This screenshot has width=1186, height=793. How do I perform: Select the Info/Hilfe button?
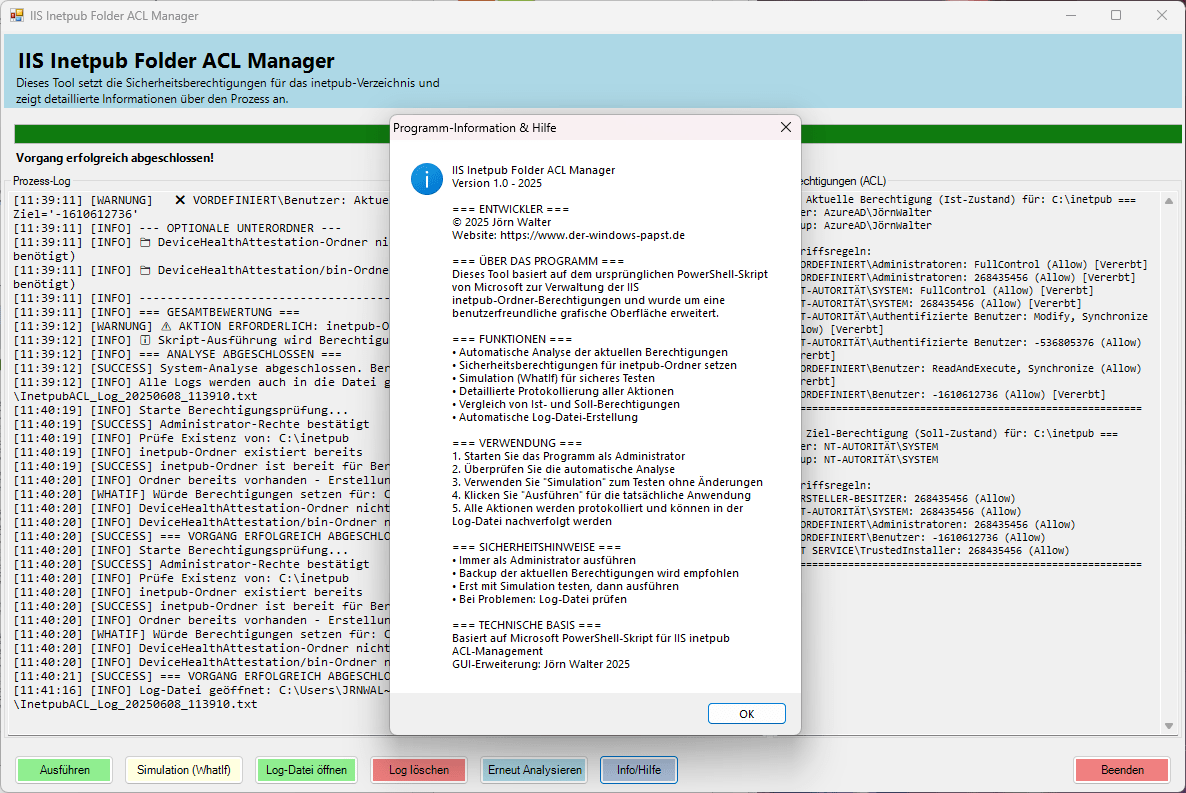pyautogui.click(x=638, y=770)
